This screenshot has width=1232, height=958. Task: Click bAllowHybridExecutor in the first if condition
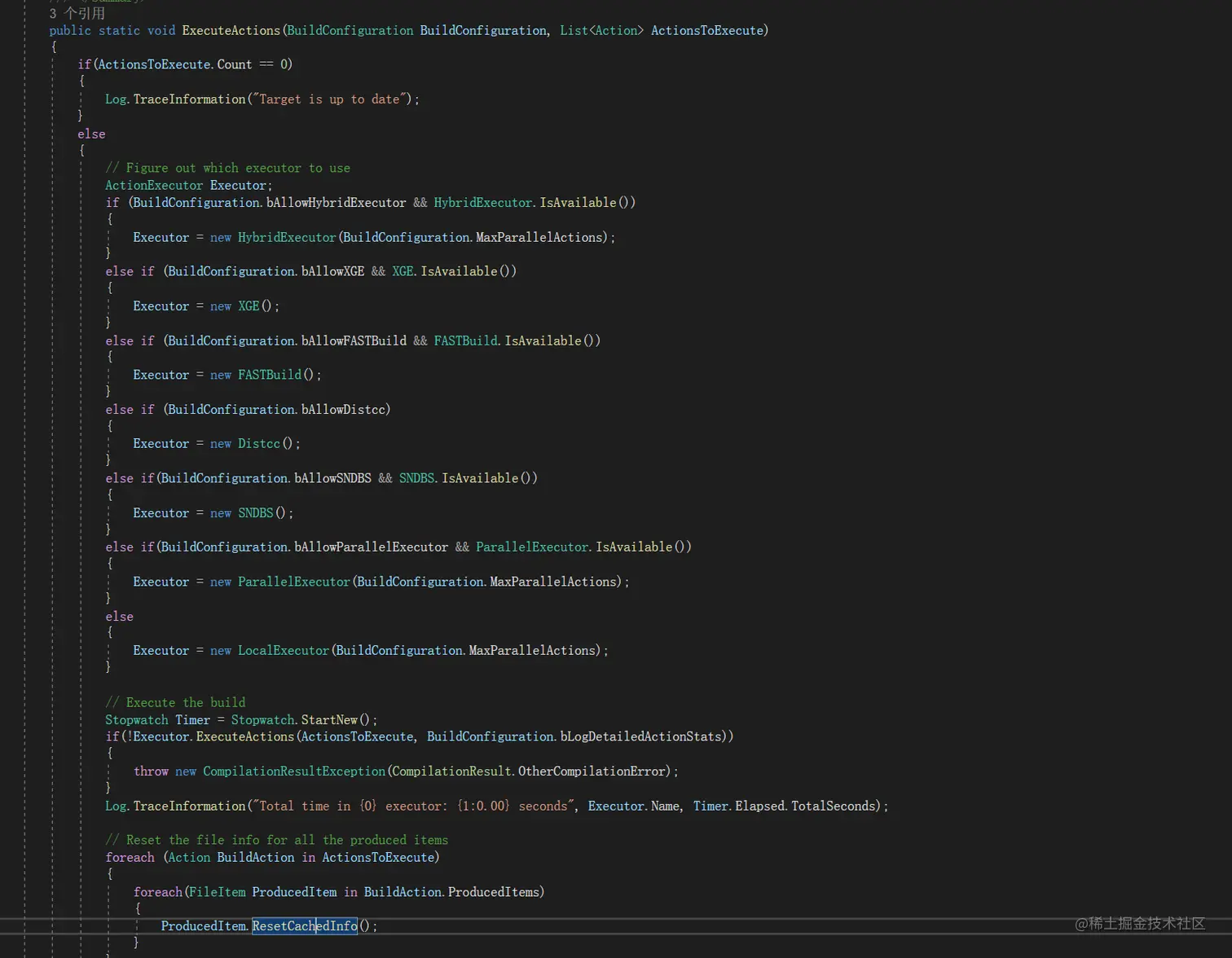pyautogui.click(x=336, y=202)
